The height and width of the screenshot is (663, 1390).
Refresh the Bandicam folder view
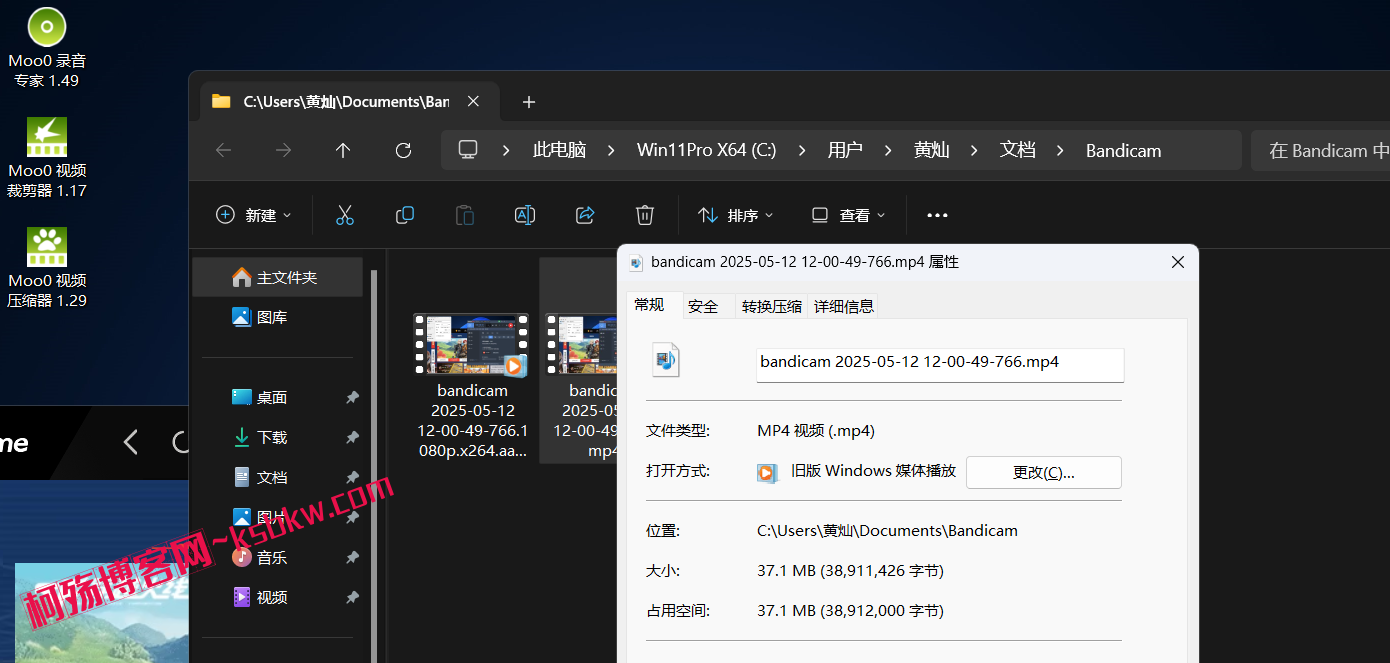pyautogui.click(x=403, y=150)
